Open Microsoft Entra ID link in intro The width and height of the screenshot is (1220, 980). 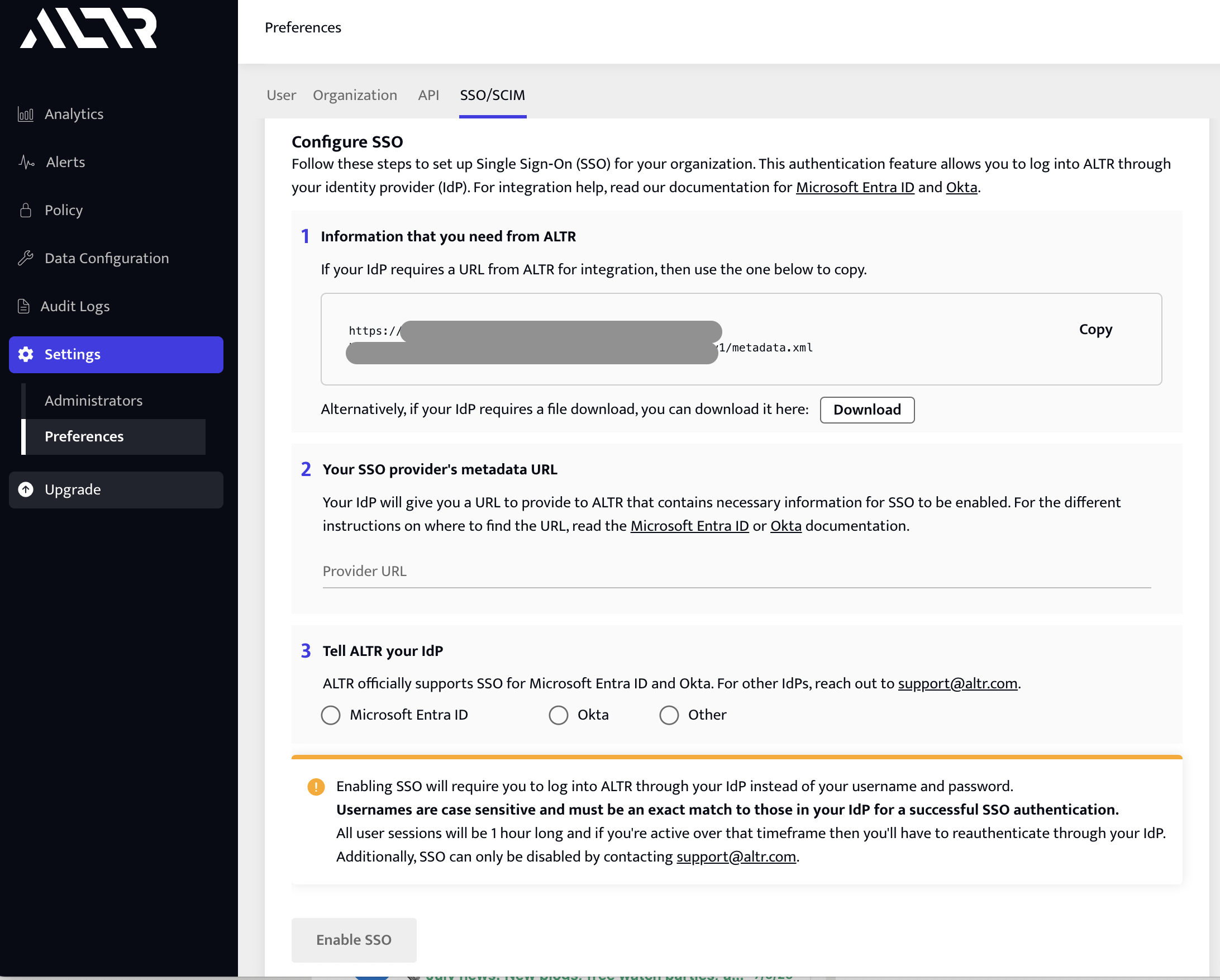click(855, 187)
